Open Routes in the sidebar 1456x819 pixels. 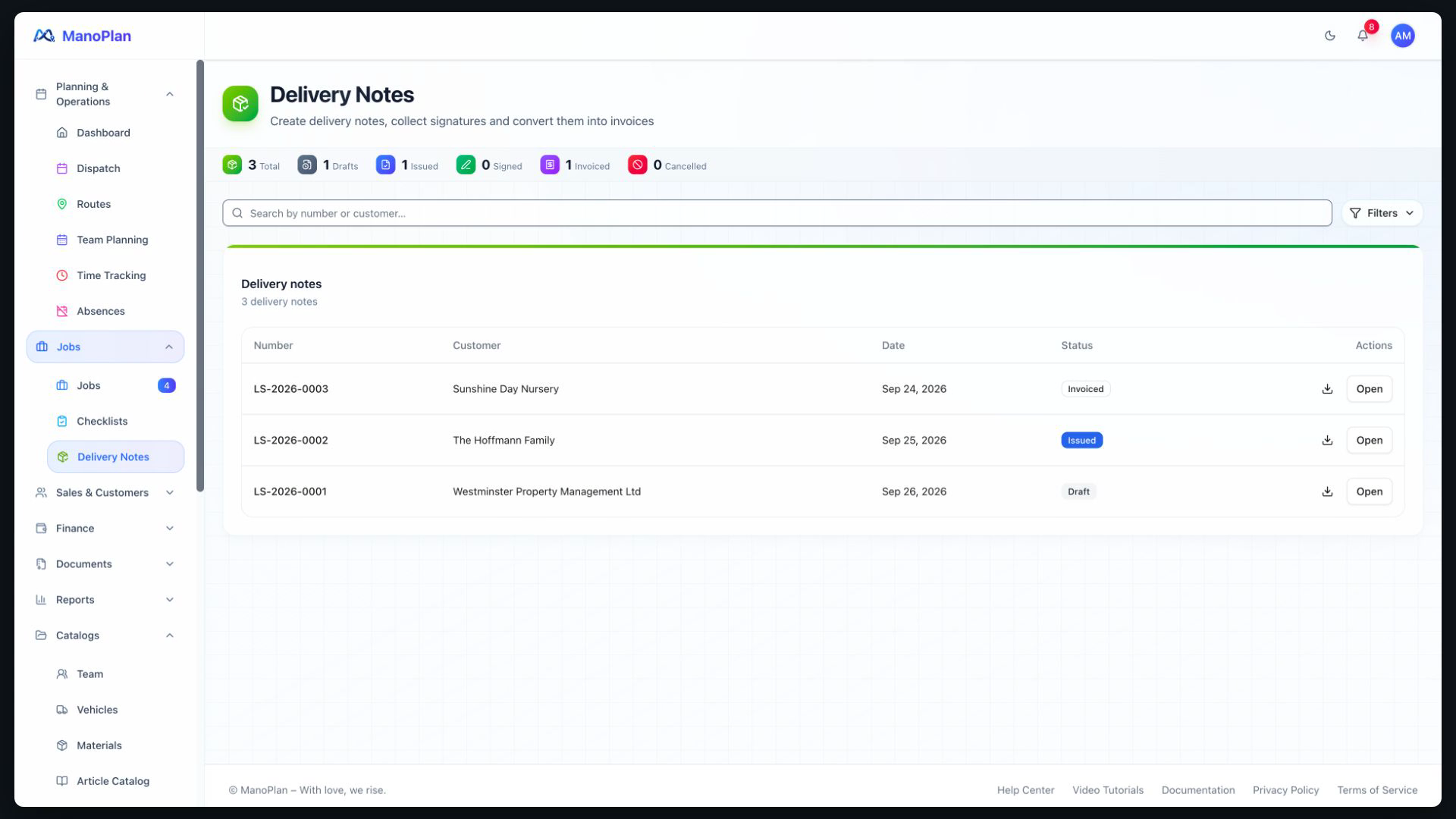115,204
